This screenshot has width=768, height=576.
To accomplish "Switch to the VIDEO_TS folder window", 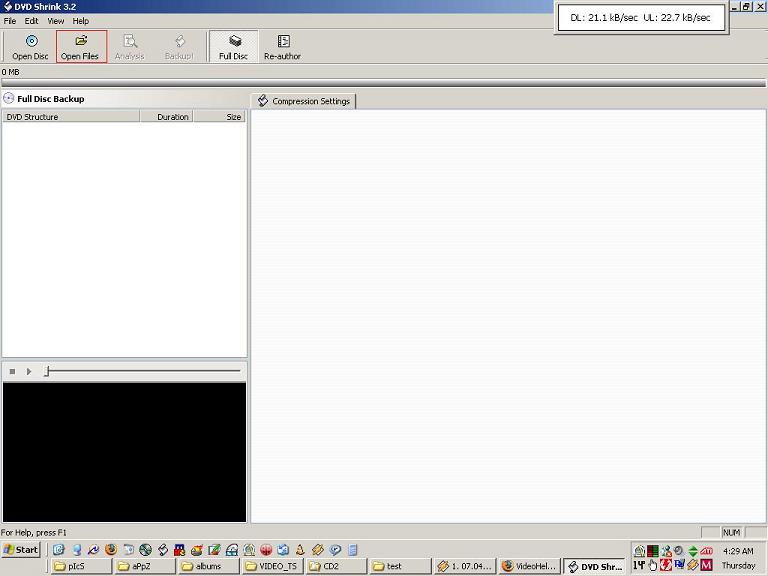I will click(x=272, y=566).
